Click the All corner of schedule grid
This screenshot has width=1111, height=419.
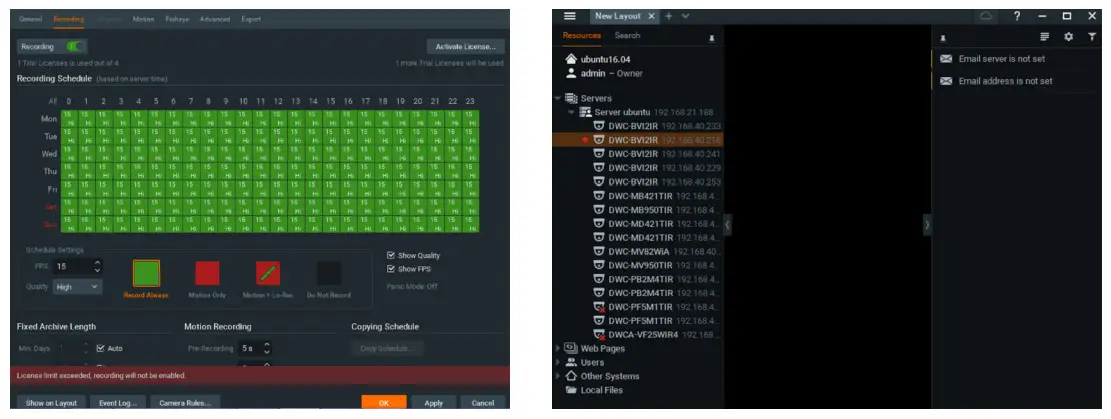point(52,101)
